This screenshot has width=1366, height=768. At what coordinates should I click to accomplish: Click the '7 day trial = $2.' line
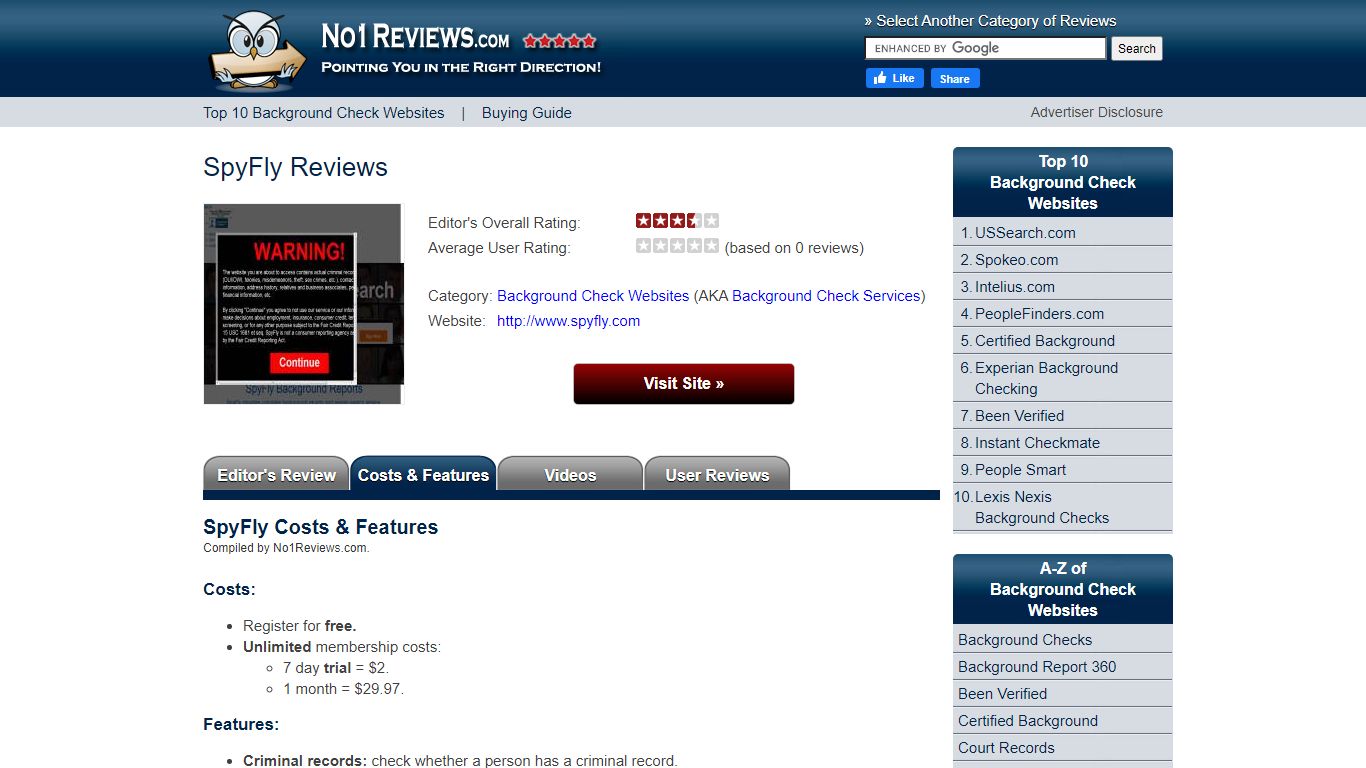pyautogui.click(x=336, y=668)
